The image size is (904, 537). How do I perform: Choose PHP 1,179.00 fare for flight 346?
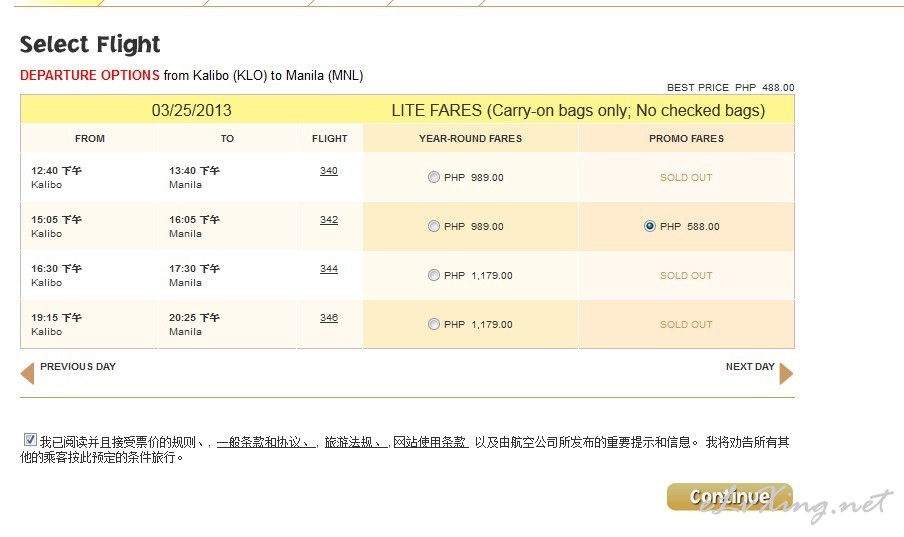(x=433, y=325)
